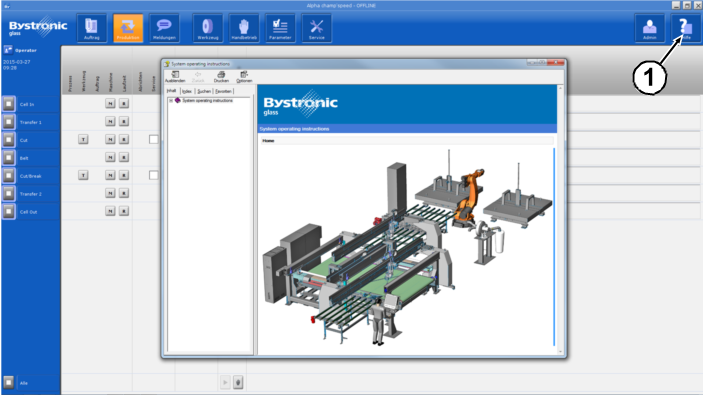
Task: Click the Drucken print button
Action: [x=221, y=77]
